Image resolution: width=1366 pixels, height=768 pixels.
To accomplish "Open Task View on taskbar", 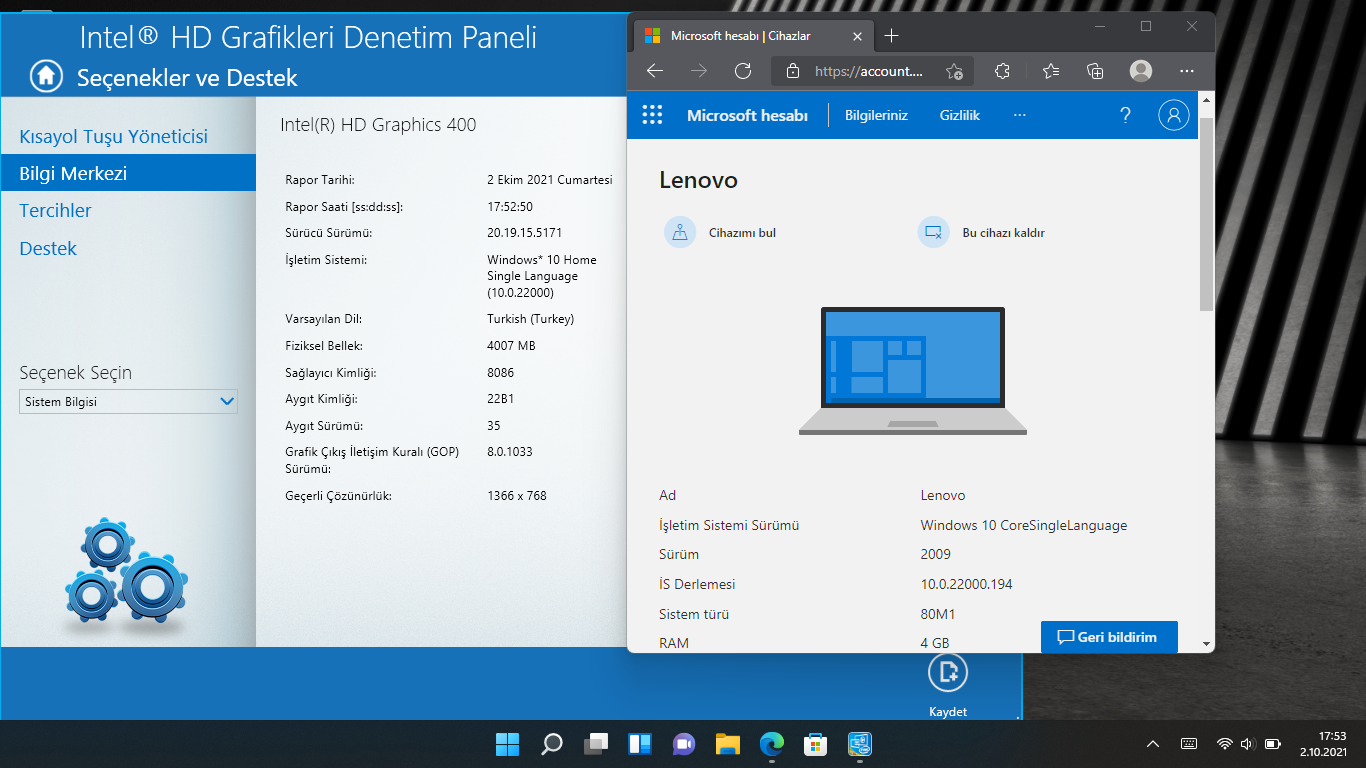I will tap(596, 744).
